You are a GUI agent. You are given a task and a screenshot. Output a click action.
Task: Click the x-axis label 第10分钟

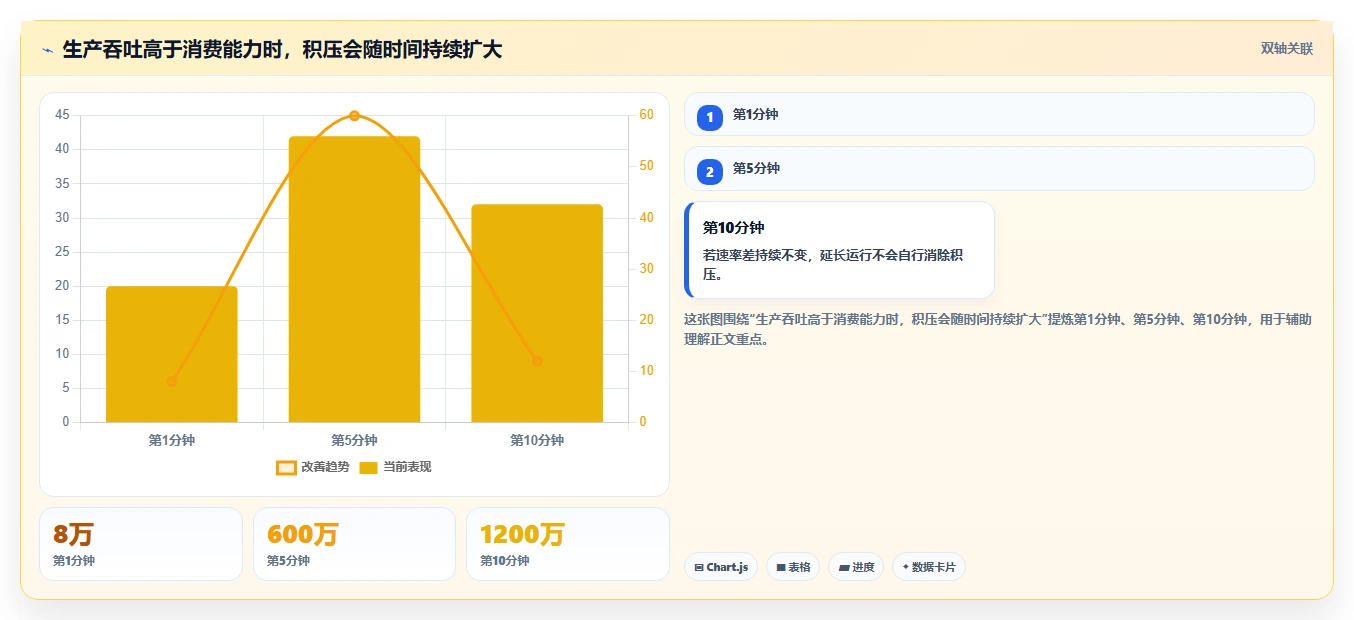coord(537,440)
